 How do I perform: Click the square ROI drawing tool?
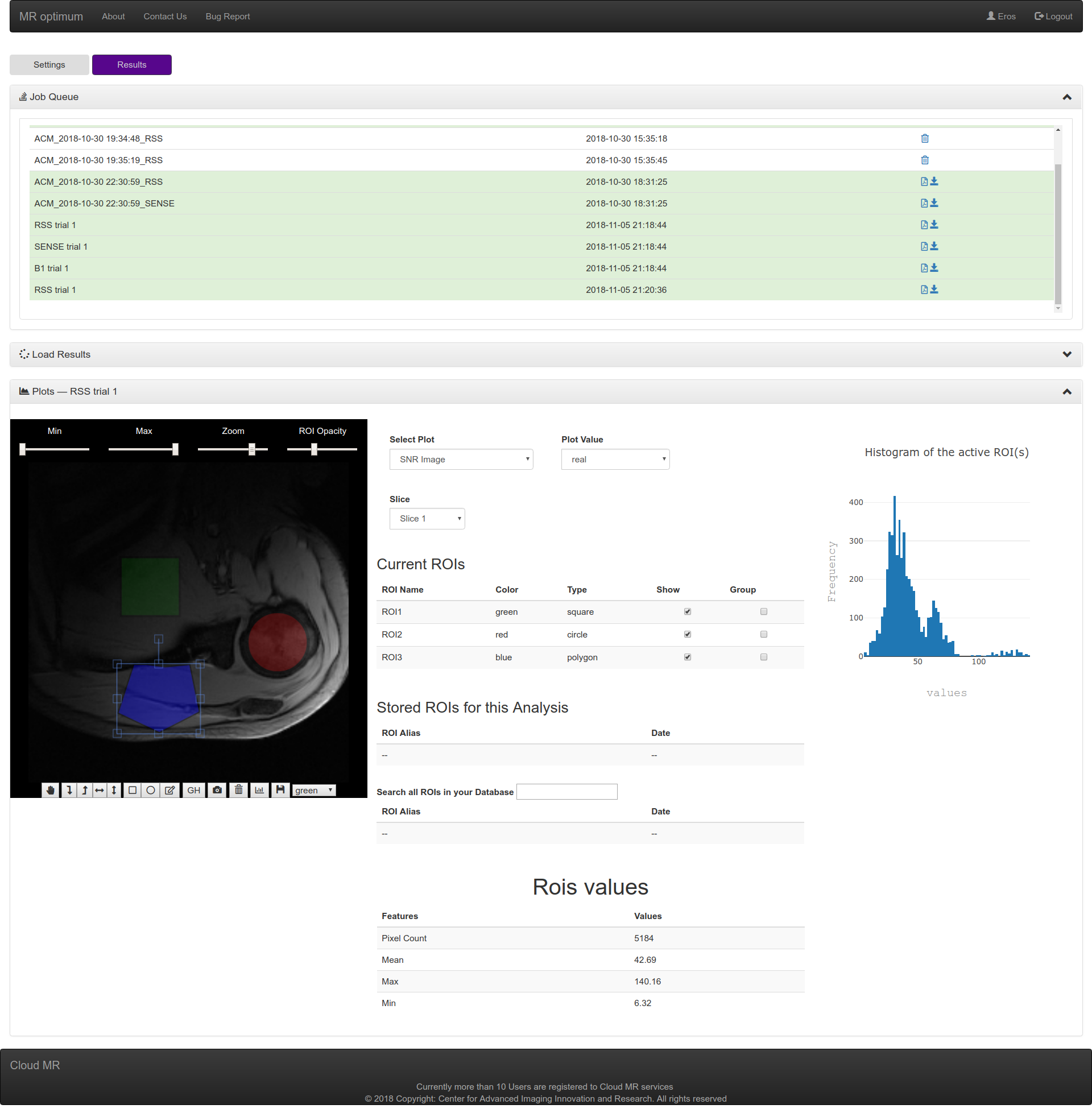point(133,790)
